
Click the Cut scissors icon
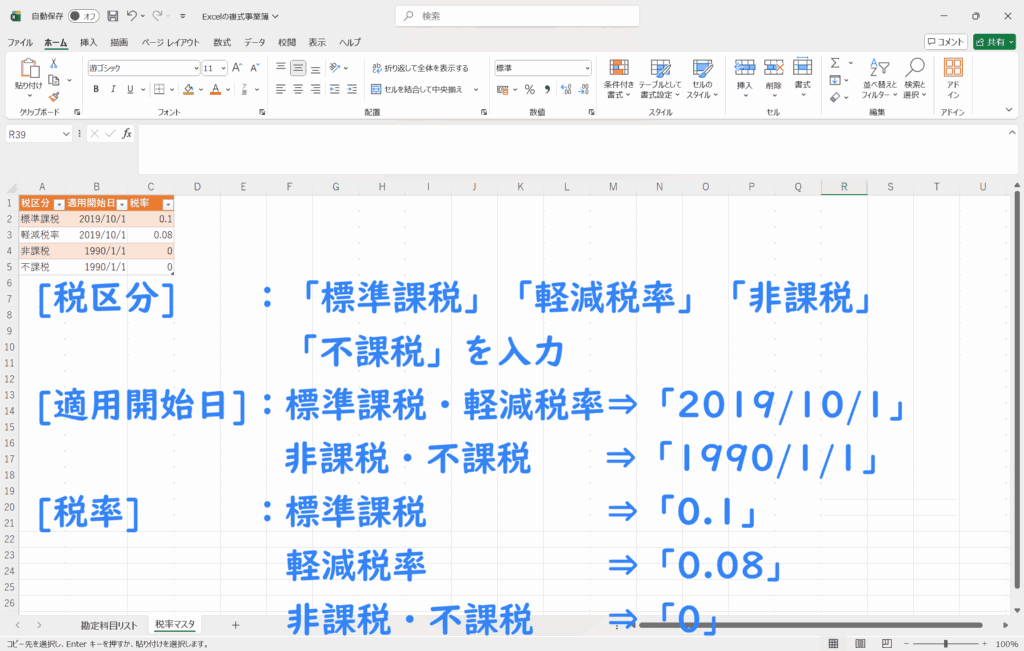(x=54, y=64)
